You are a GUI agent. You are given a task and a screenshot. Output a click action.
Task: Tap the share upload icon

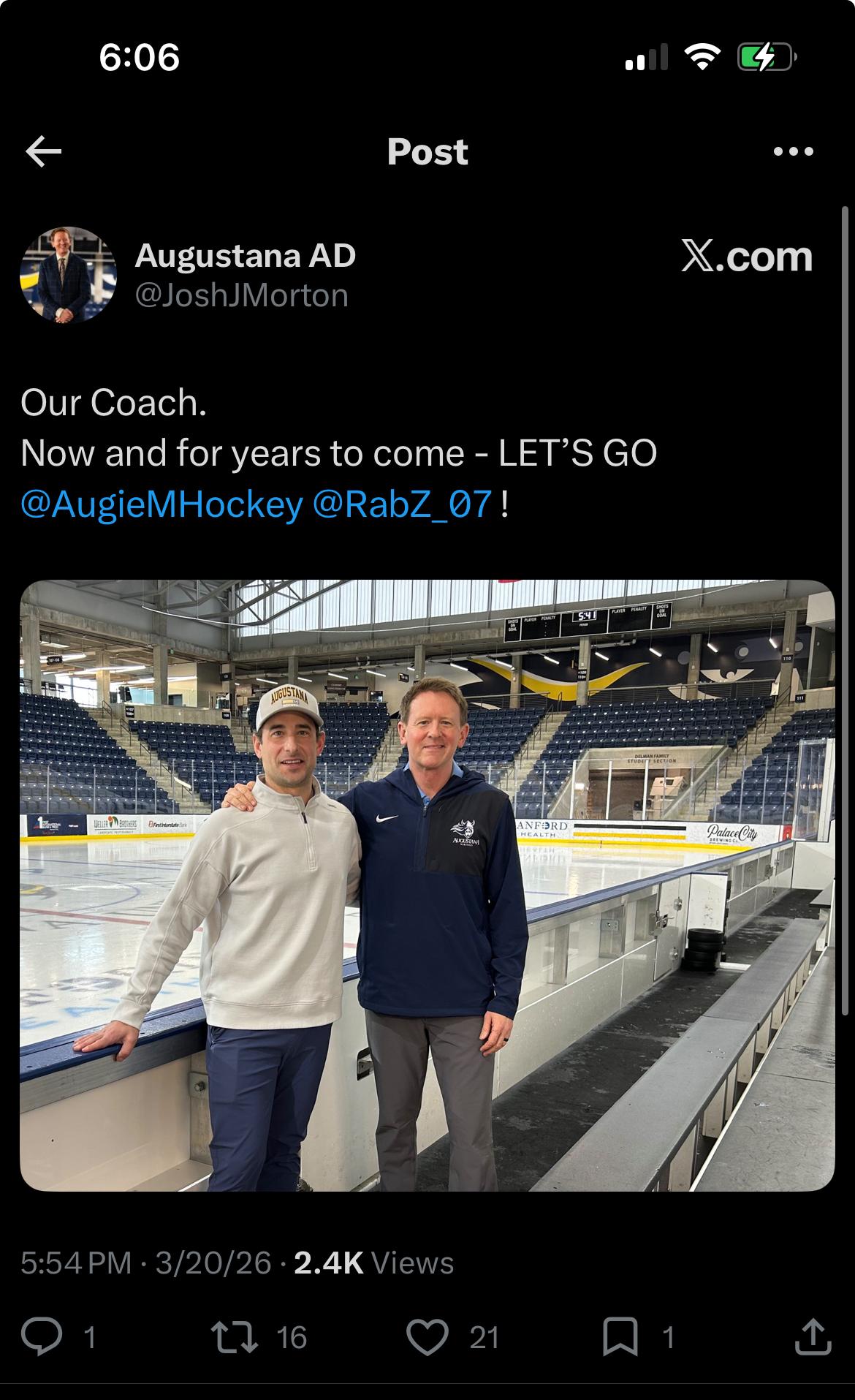click(812, 1336)
